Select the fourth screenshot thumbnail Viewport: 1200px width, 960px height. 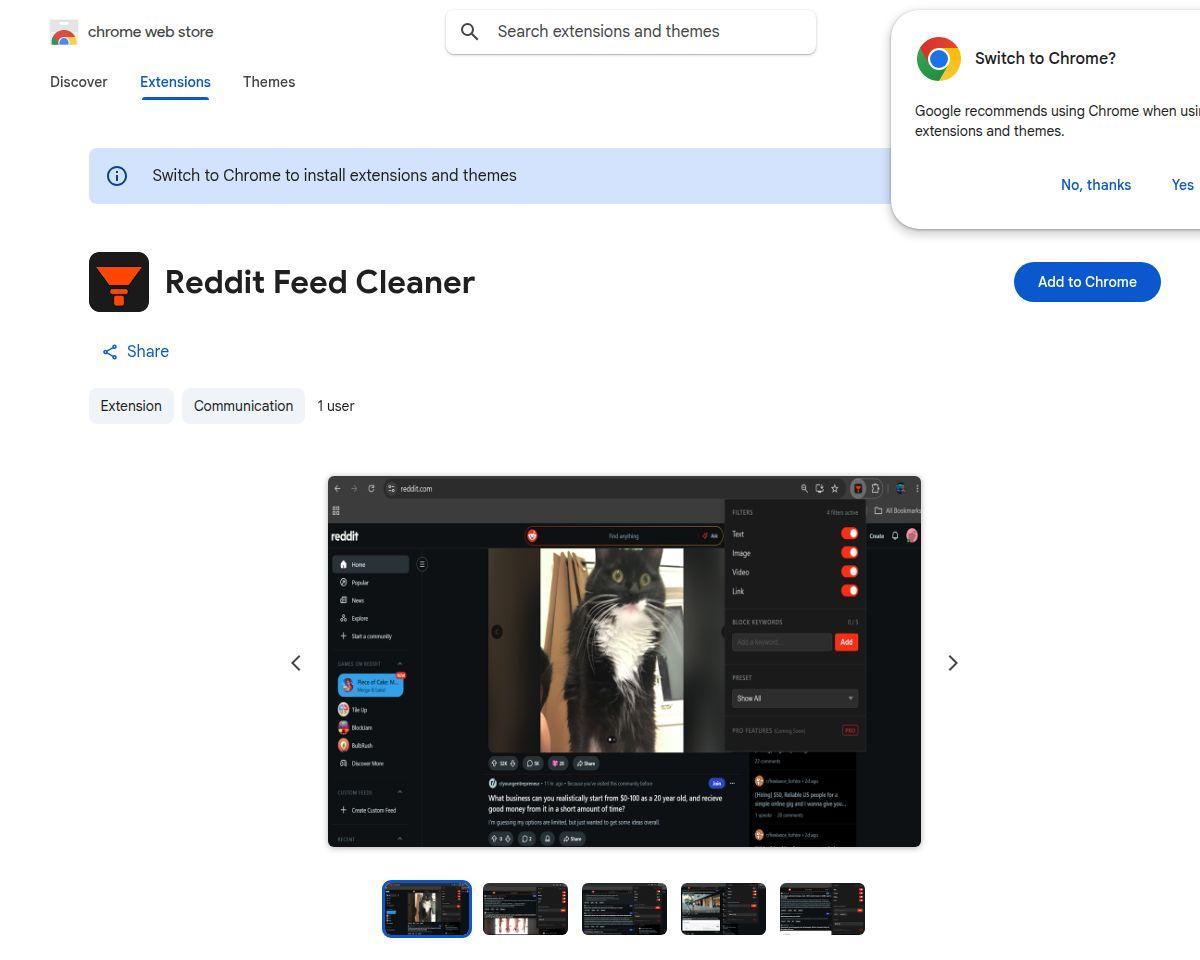723,909
